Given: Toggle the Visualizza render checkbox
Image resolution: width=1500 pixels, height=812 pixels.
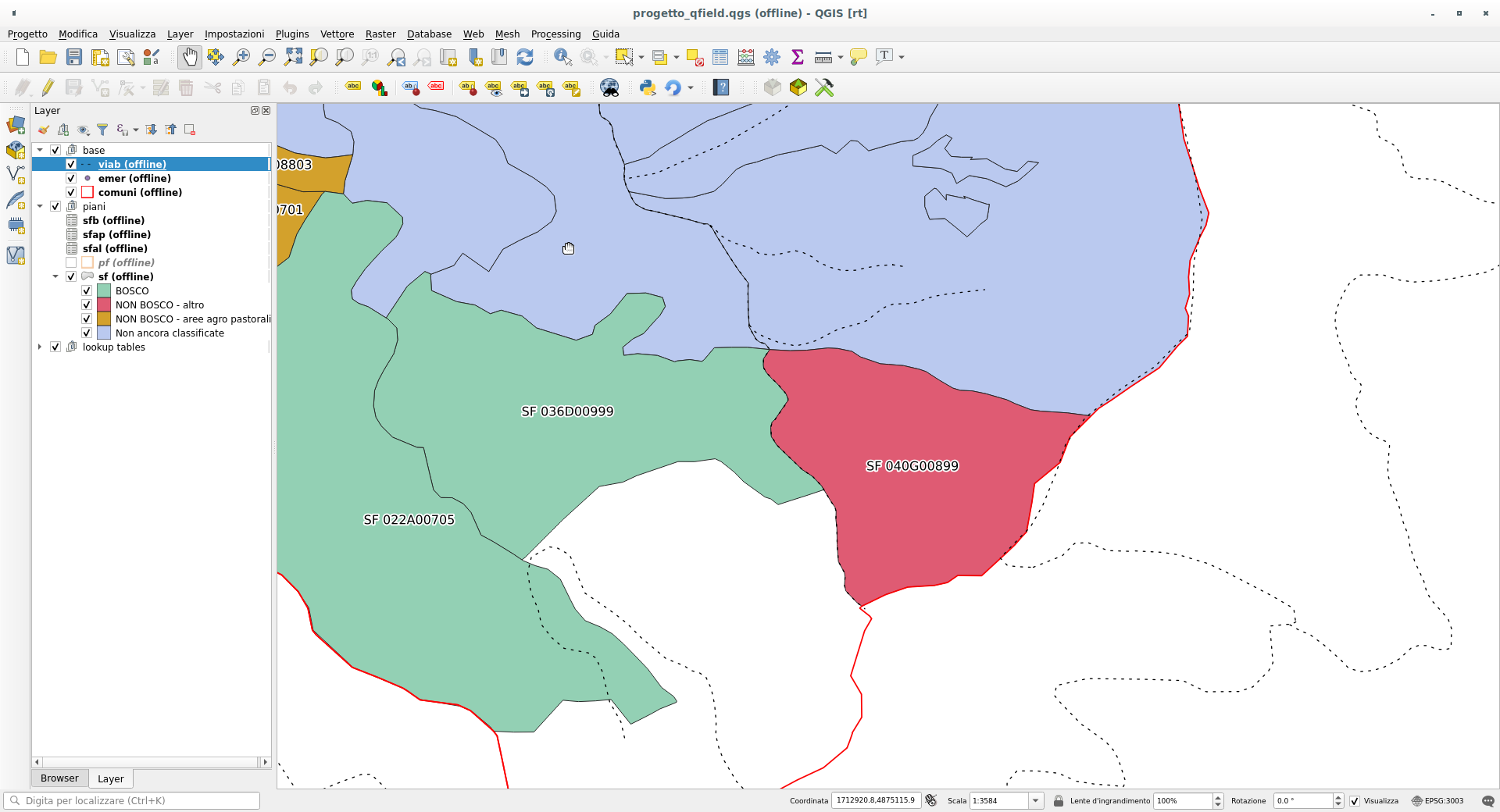Looking at the screenshot, I should click(x=1355, y=800).
